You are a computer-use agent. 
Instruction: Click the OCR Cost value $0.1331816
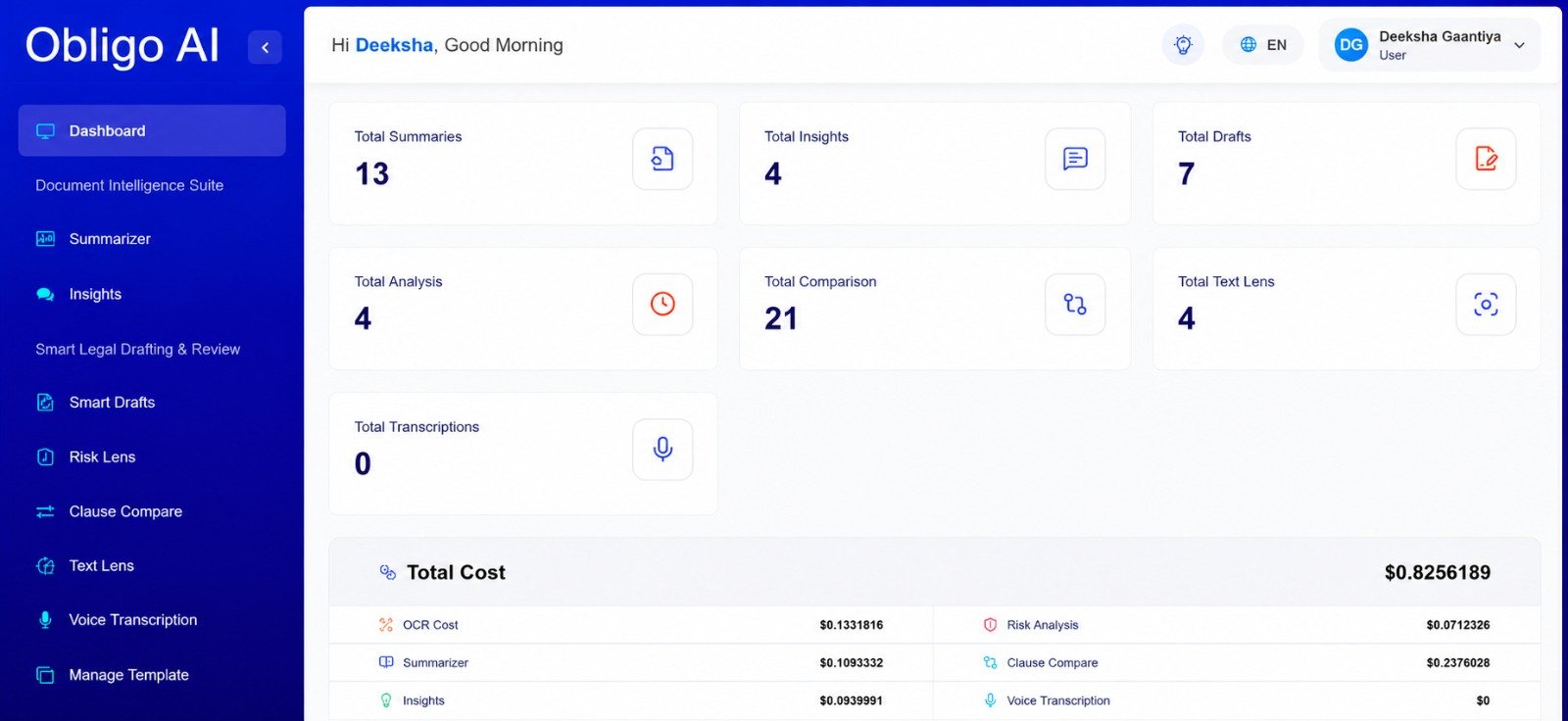pos(852,625)
